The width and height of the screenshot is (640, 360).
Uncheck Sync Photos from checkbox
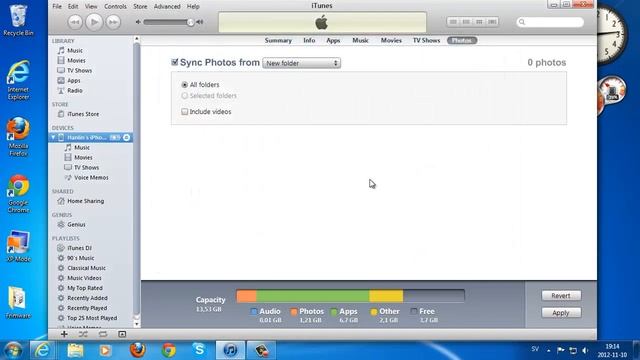[175, 62]
